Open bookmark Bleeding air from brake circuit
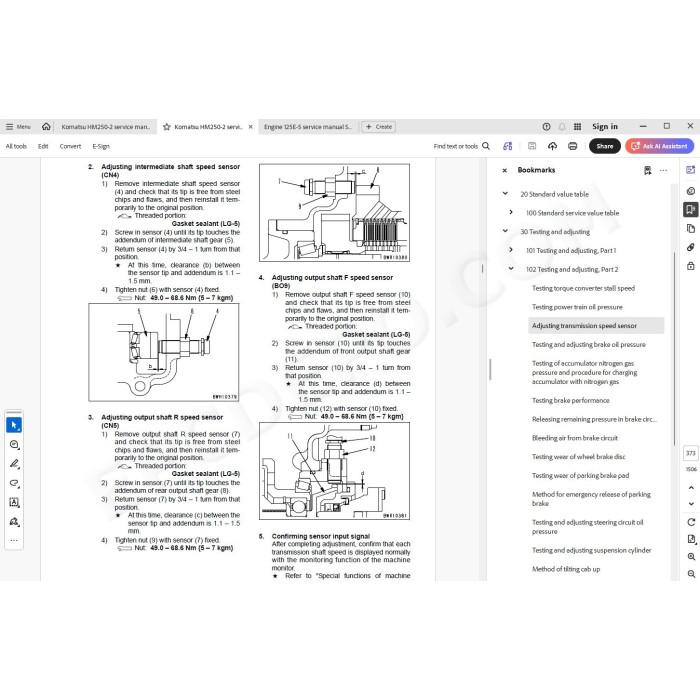The height and width of the screenshot is (700, 700). [x=575, y=438]
